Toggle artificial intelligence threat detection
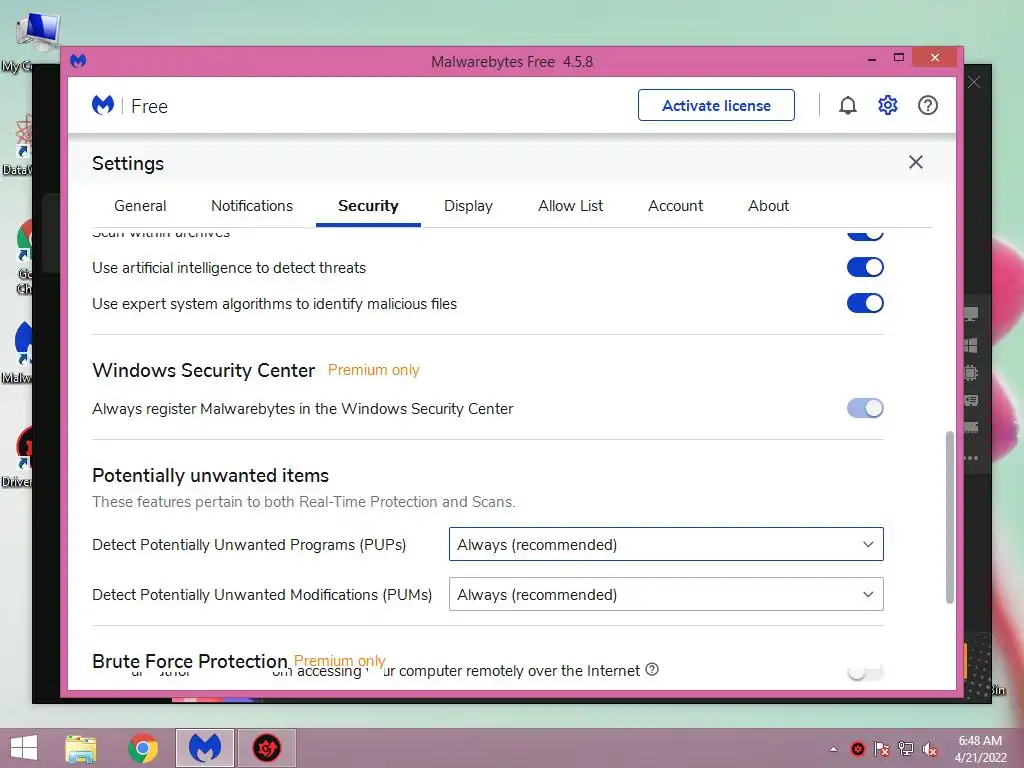The width and height of the screenshot is (1024, 768). [x=865, y=267]
